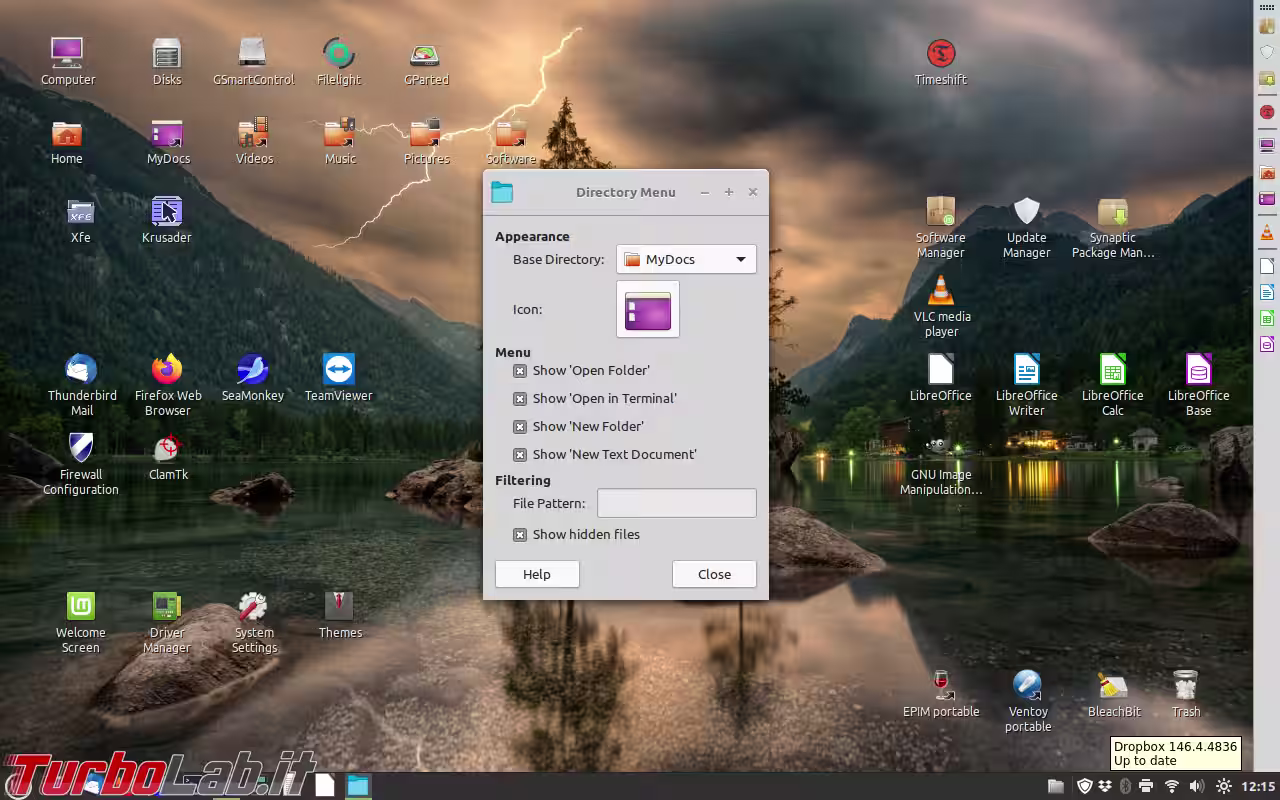Viewport: 1280px width, 800px height.
Task: Open the Firewall Configuration desktop icon
Action: click(81, 464)
